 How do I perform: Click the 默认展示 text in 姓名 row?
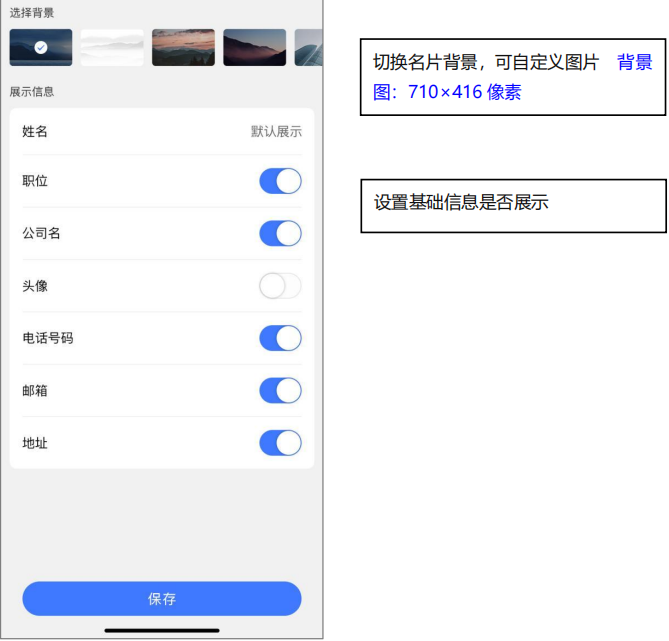coord(276,131)
